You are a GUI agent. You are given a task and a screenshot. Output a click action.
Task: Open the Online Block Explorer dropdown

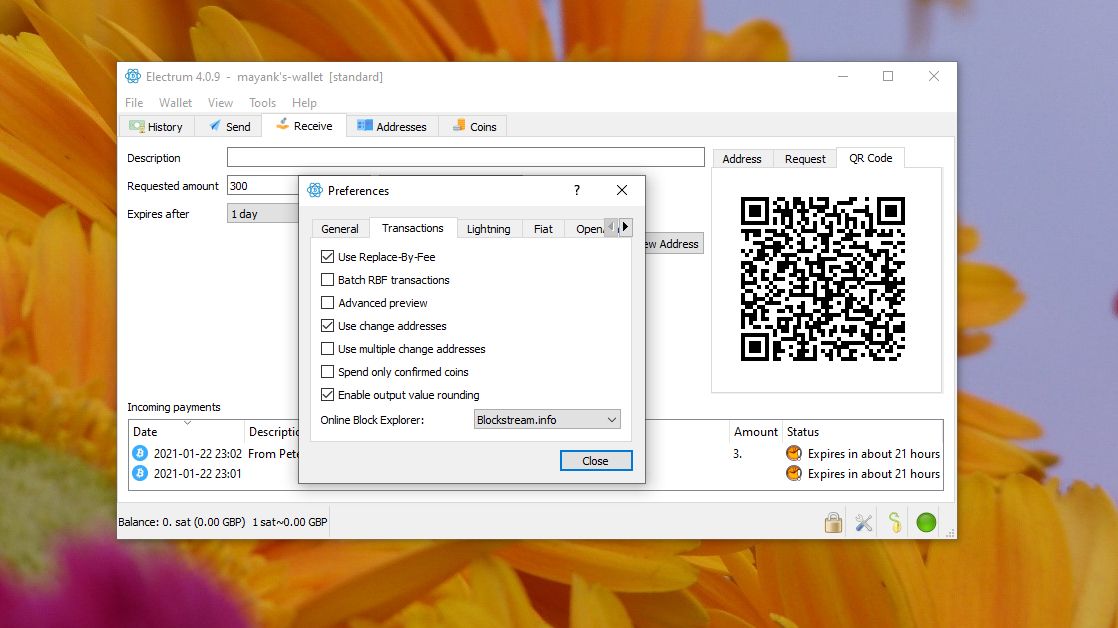click(x=546, y=419)
